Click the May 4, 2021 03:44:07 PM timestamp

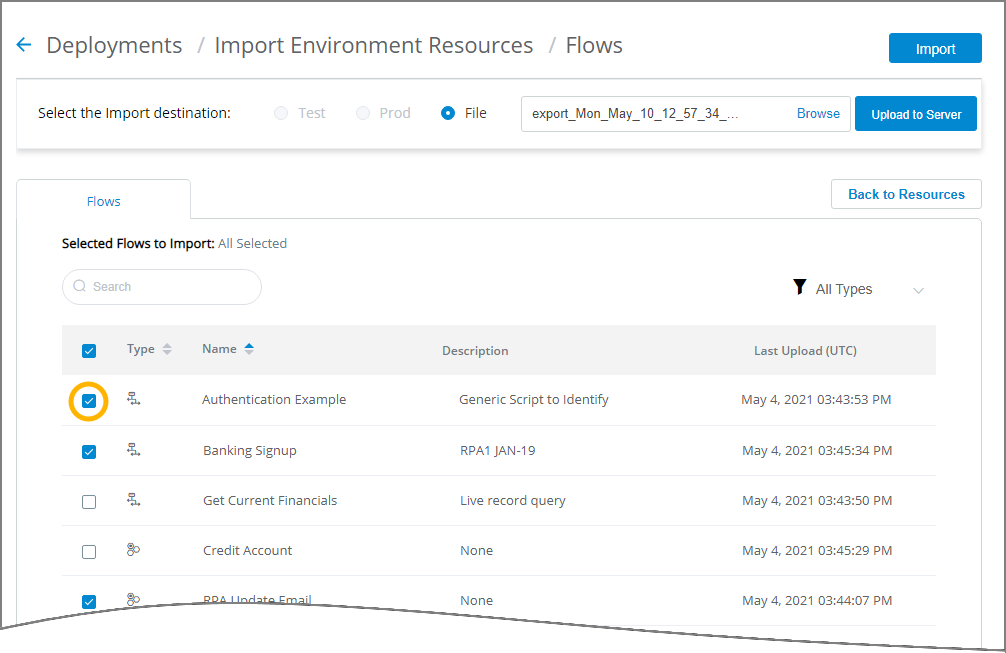(x=817, y=600)
